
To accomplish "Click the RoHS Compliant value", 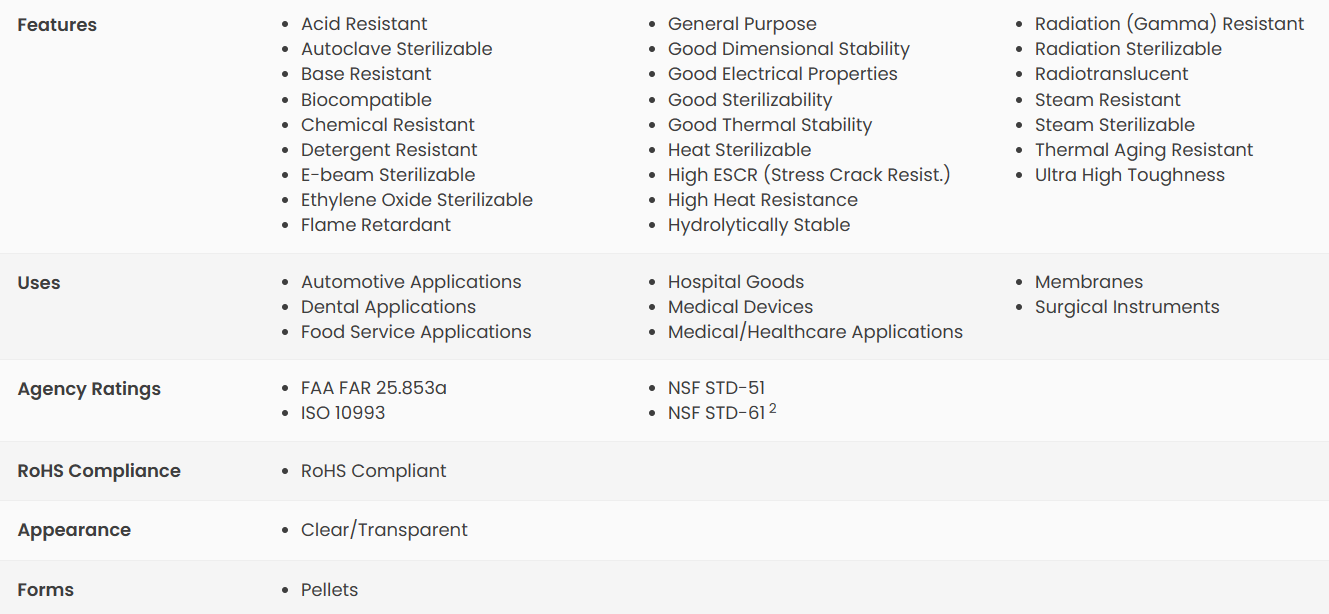I will [x=374, y=471].
